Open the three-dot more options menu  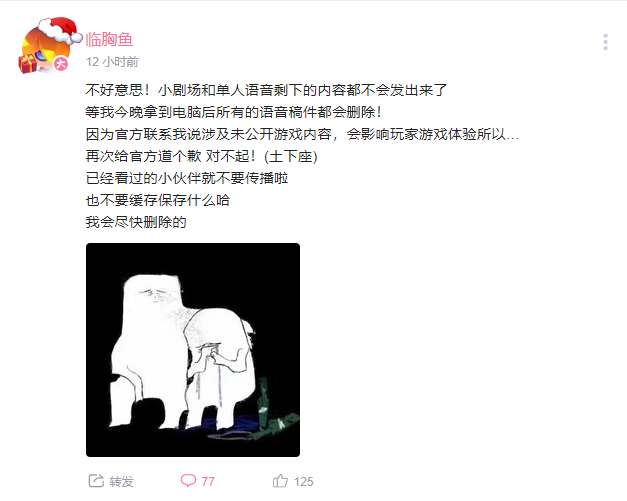(605, 42)
